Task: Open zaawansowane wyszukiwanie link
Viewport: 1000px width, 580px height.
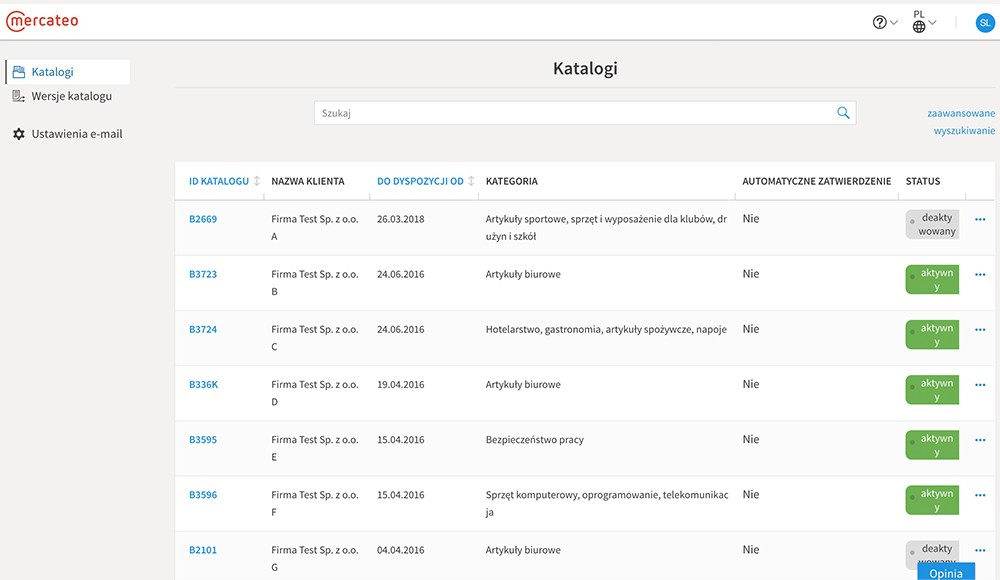Action: [x=961, y=122]
